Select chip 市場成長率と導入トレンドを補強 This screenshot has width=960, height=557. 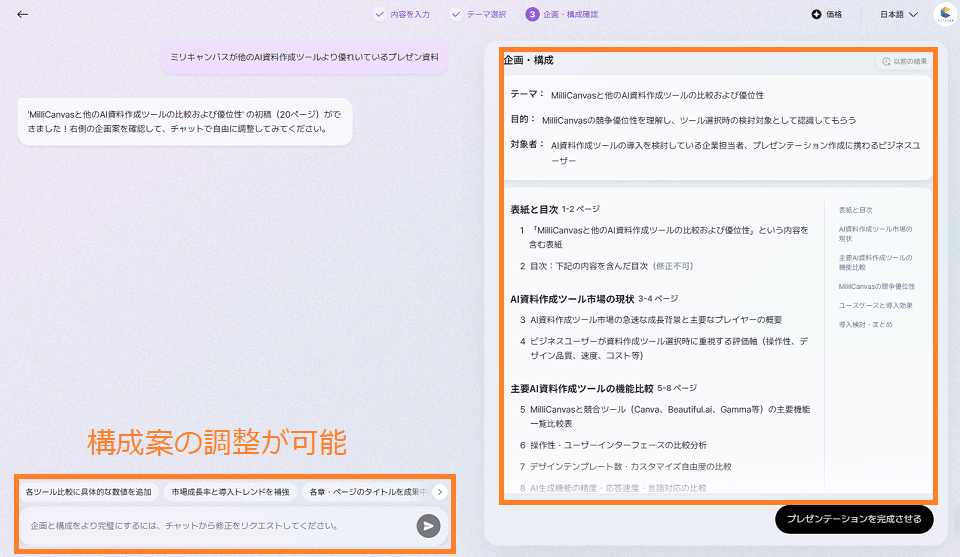(230, 492)
